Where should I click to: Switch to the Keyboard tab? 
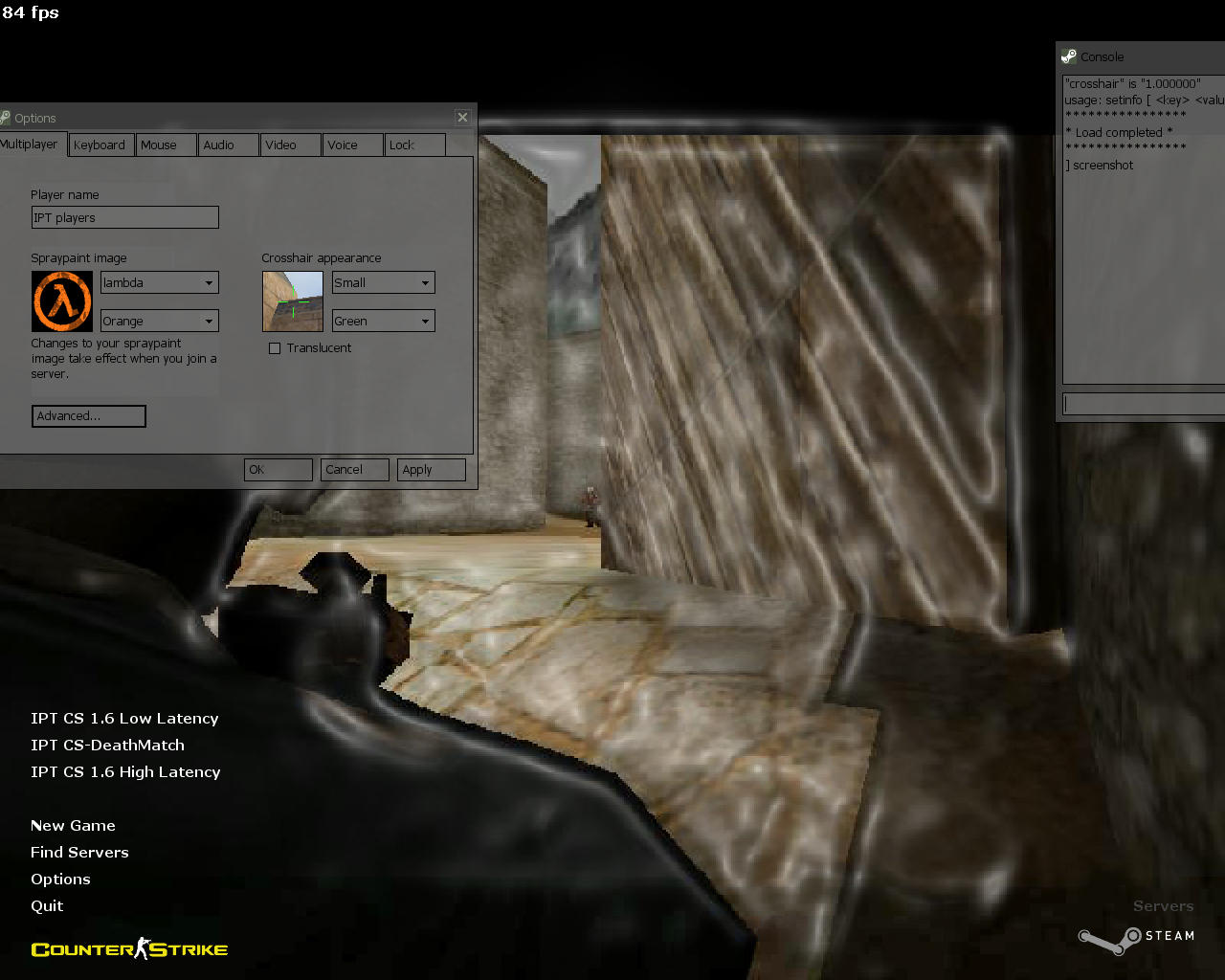[x=101, y=145]
